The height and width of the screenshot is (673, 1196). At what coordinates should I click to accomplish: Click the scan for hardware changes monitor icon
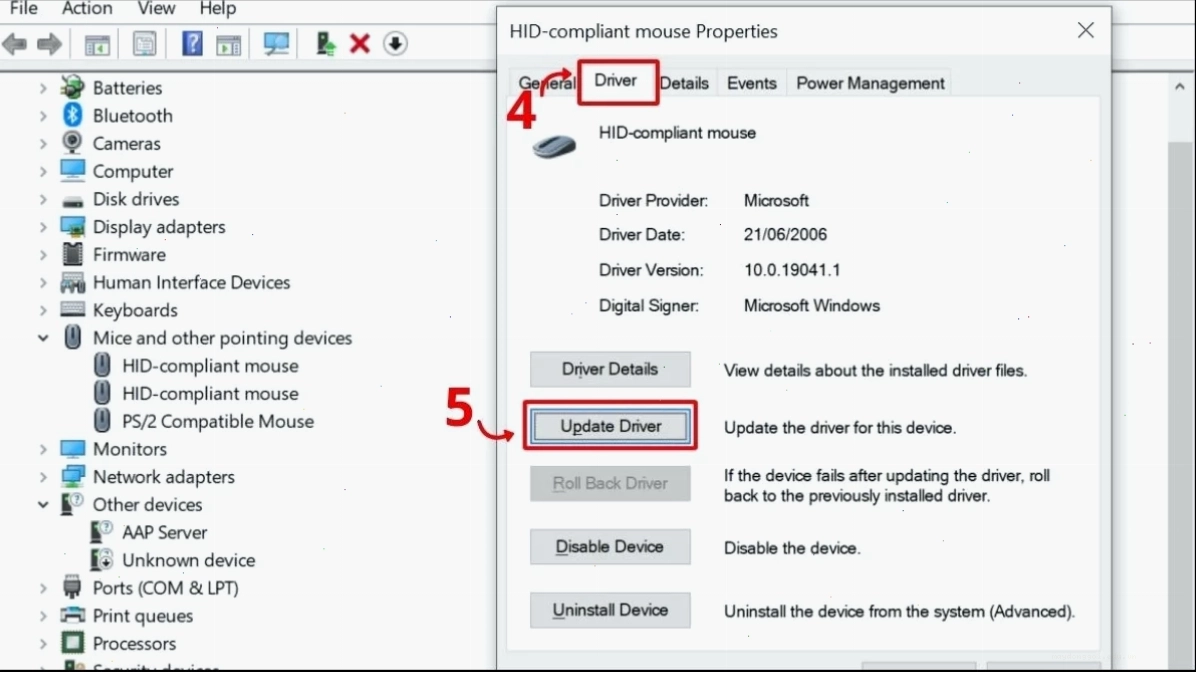(276, 43)
